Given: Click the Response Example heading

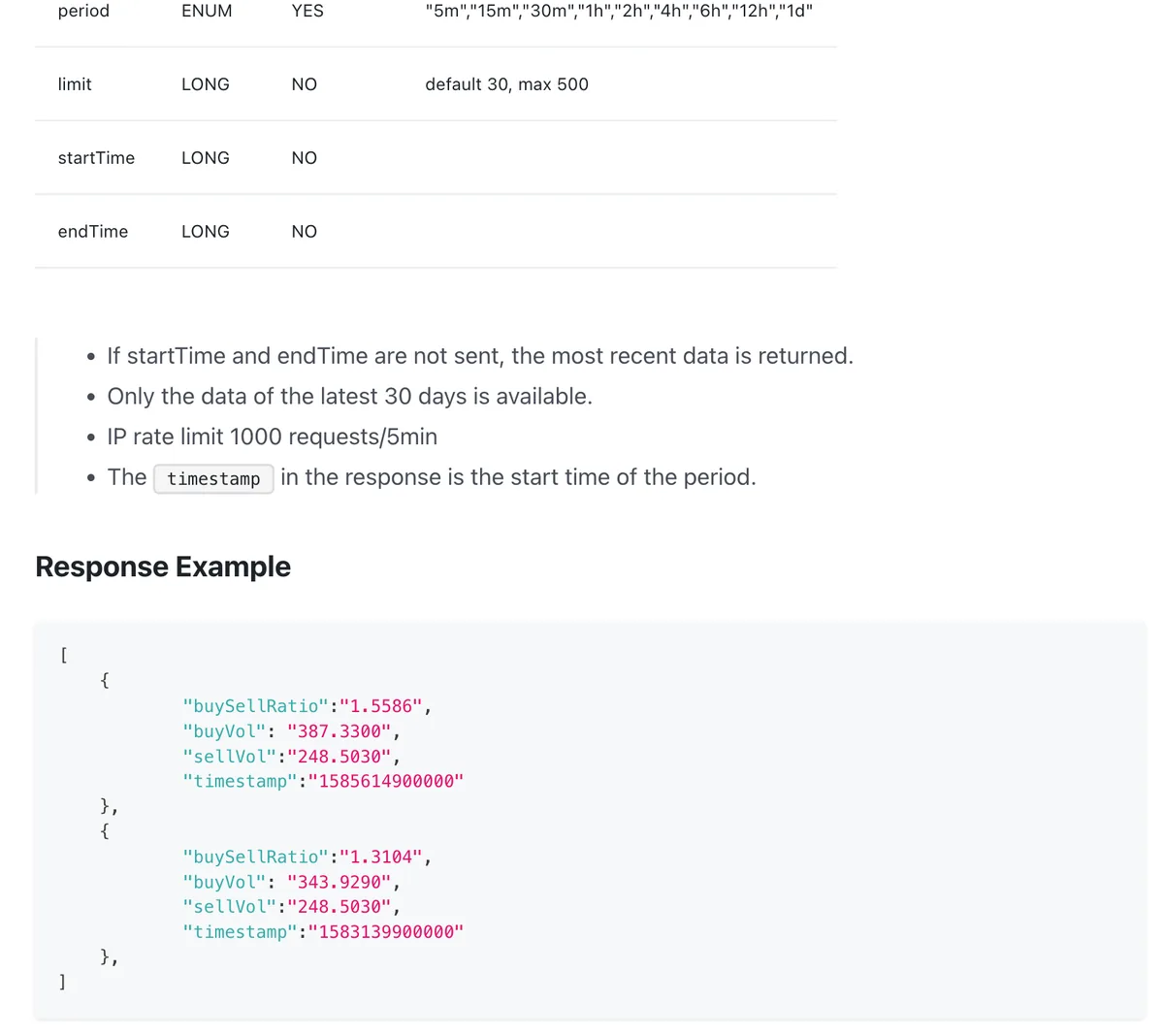Looking at the screenshot, I should (163, 567).
